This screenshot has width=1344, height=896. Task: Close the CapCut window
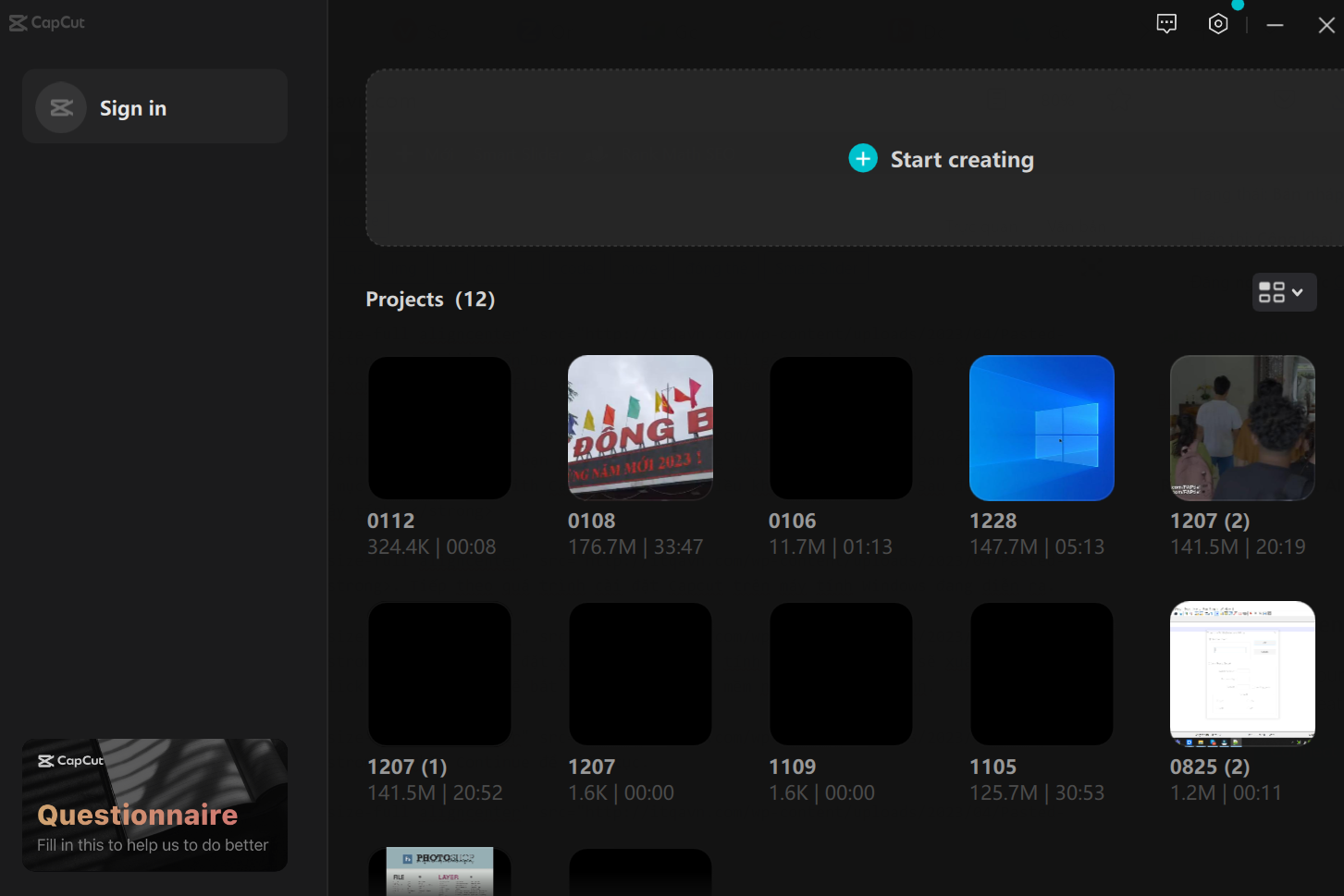1326,25
